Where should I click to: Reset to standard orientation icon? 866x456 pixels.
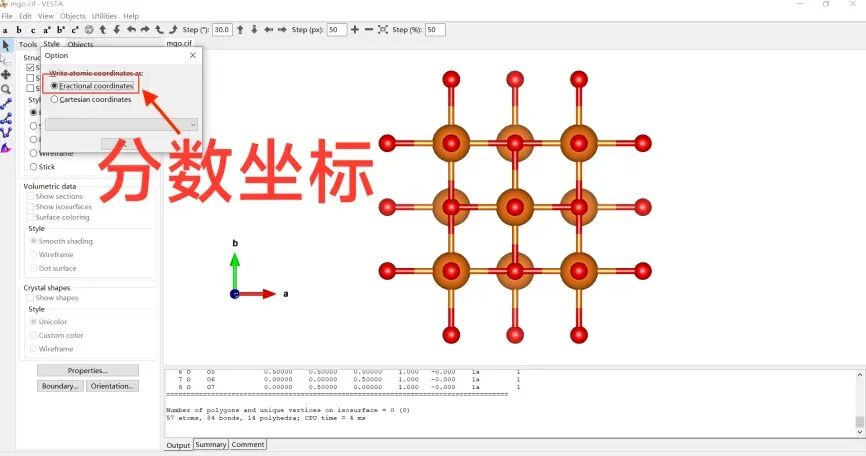pyautogui.click(x=89, y=30)
